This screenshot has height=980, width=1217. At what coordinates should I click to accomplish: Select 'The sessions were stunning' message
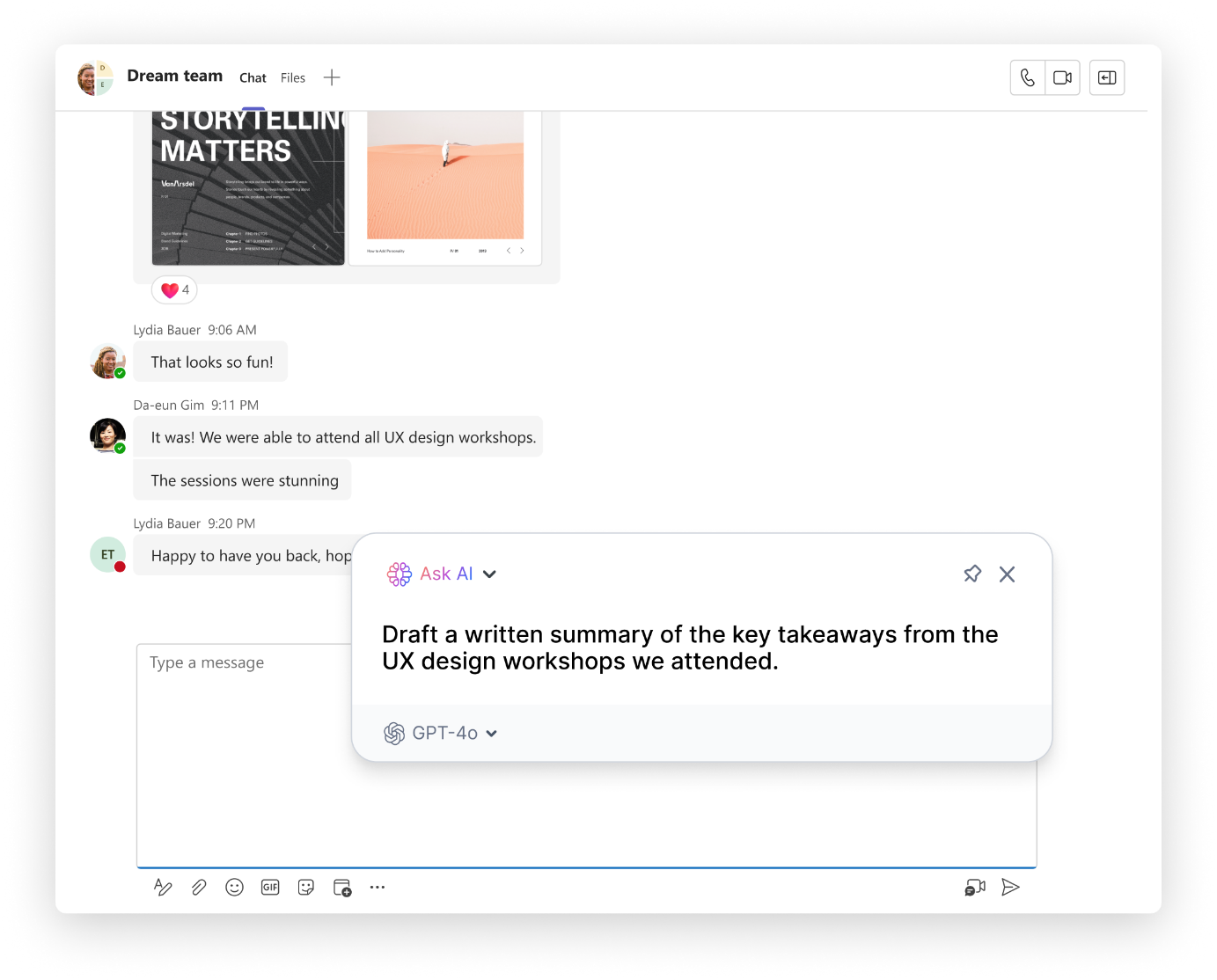[243, 480]
